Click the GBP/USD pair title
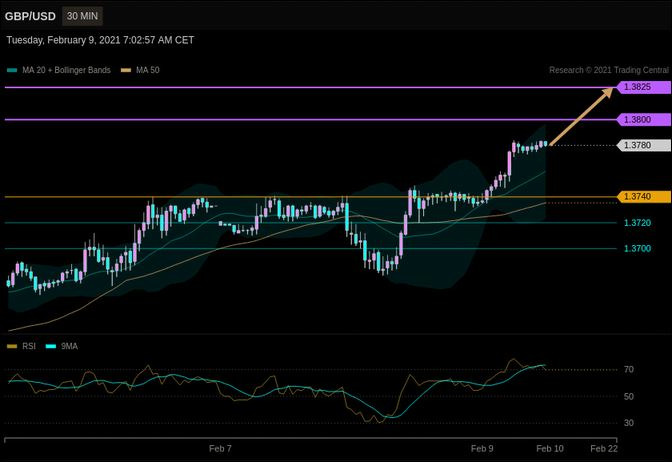 [30, 16]
